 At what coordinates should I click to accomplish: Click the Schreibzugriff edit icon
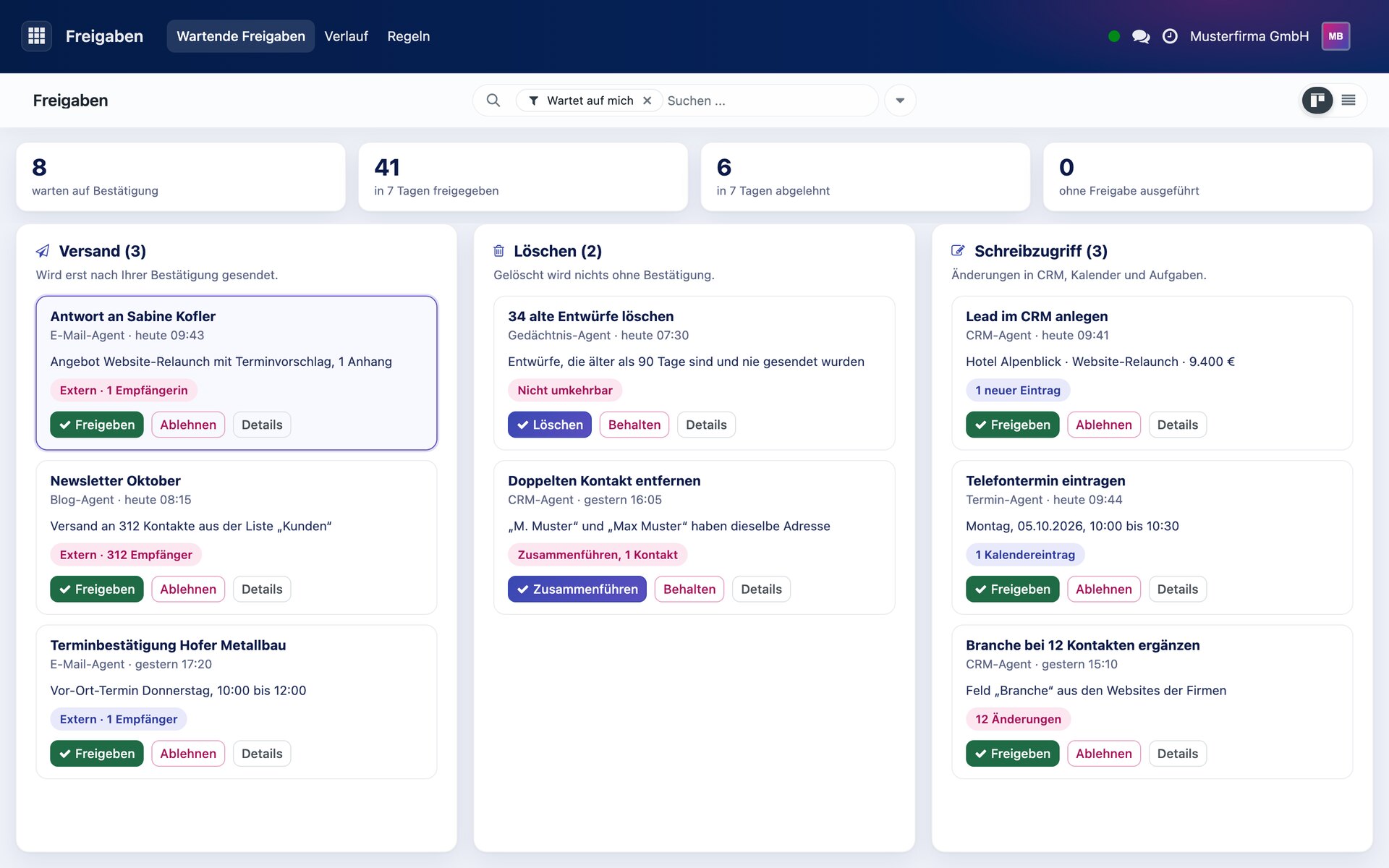[x=958, y=251]
